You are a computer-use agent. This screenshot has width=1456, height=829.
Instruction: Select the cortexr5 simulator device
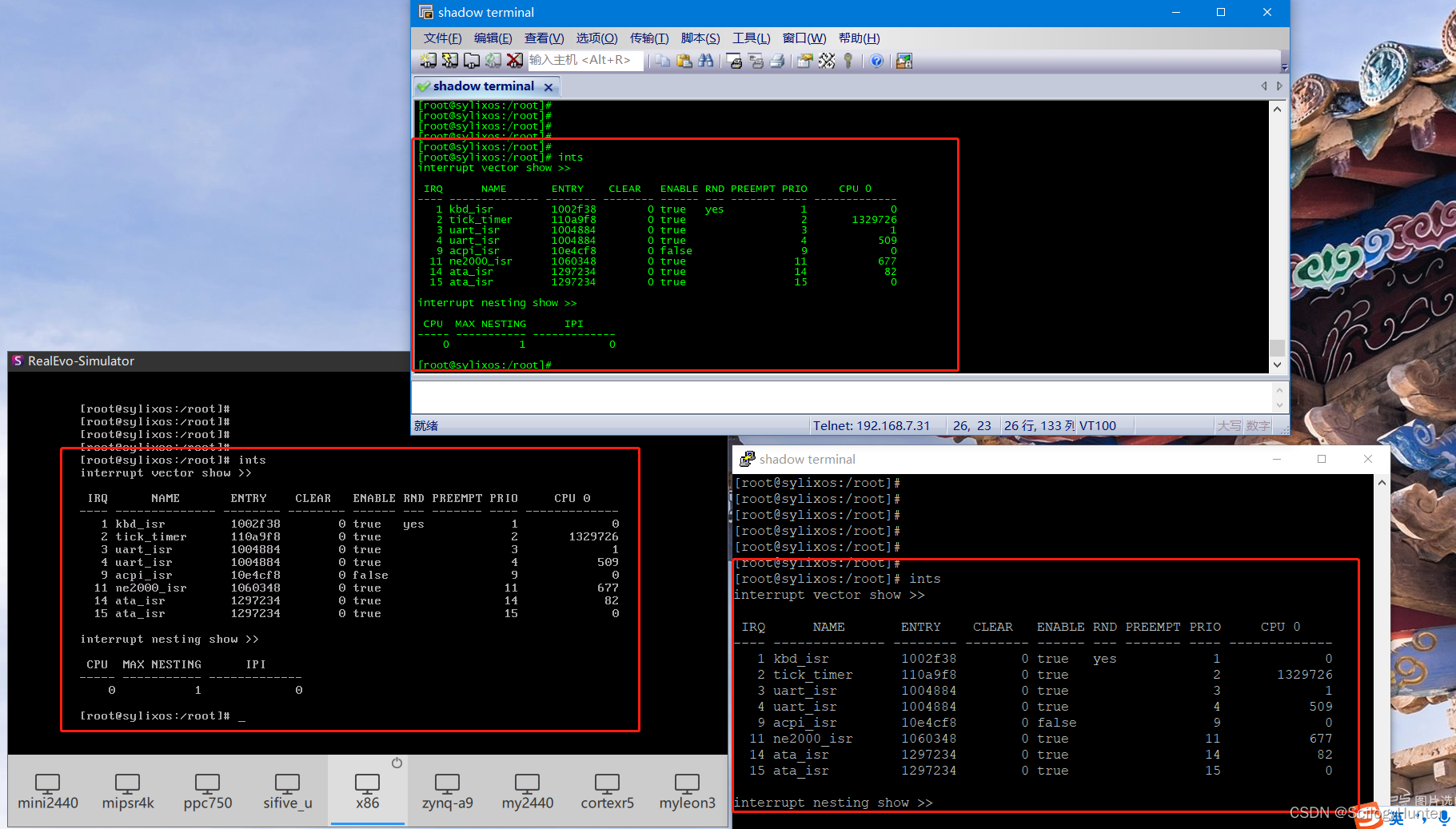click(608, 791)
